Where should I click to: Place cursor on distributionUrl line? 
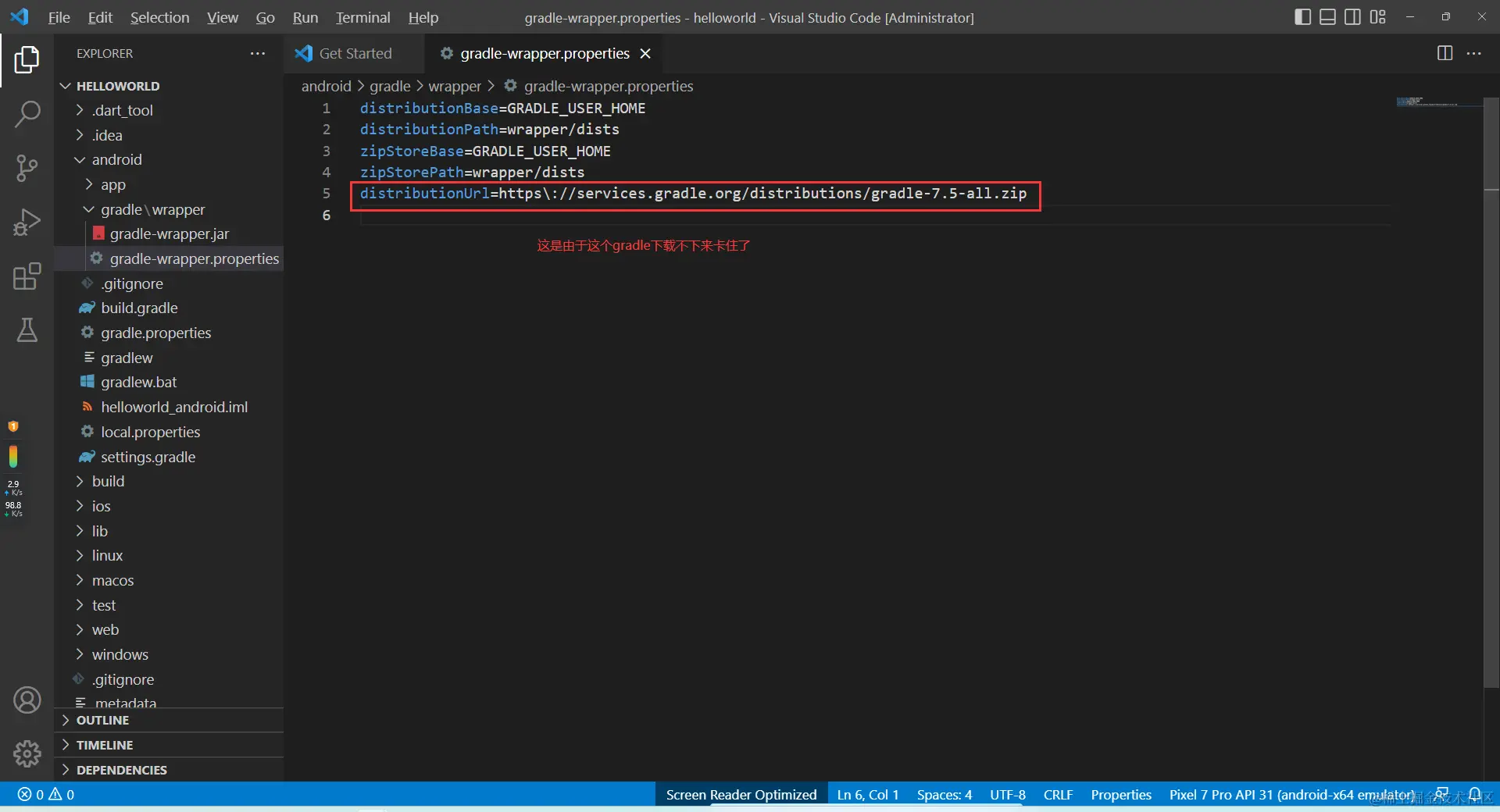(693, 194)
